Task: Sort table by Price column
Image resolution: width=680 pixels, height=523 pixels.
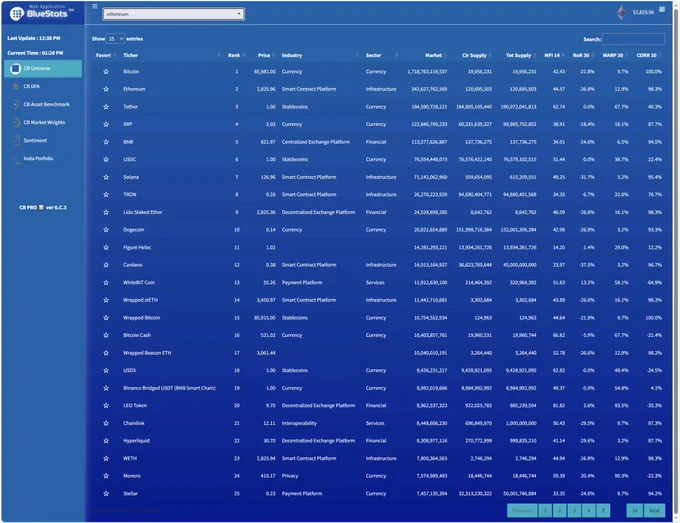Action: point(263,55)
